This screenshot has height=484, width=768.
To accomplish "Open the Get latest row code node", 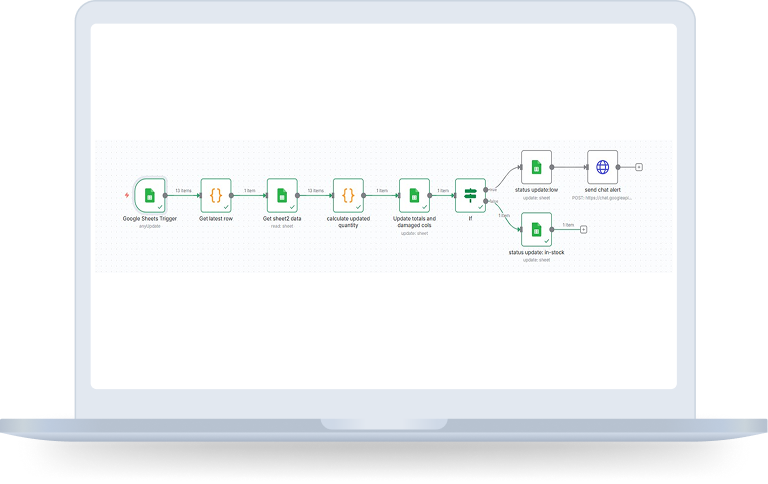I will pyautogui.click(x=215, y=194).
